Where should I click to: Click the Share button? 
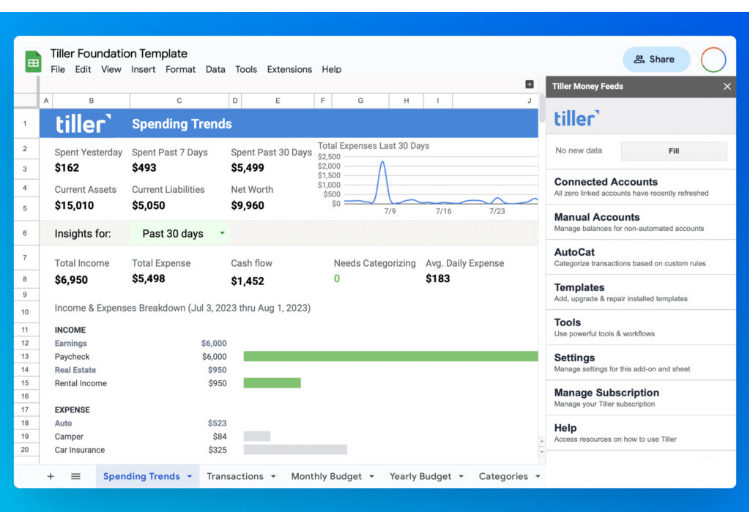[656, 60]
